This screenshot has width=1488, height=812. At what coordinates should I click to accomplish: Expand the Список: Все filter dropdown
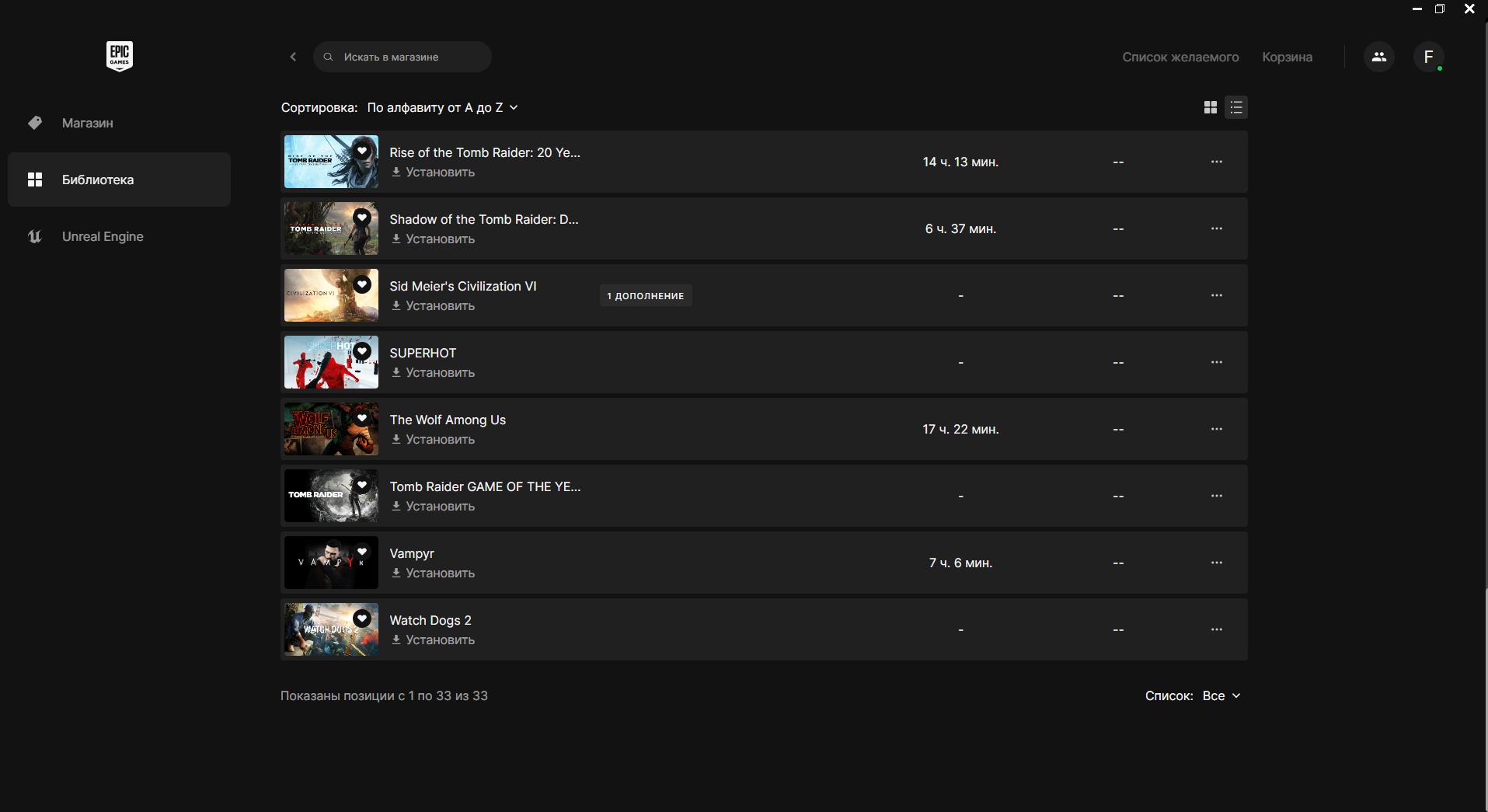[x=1221, y=695]
